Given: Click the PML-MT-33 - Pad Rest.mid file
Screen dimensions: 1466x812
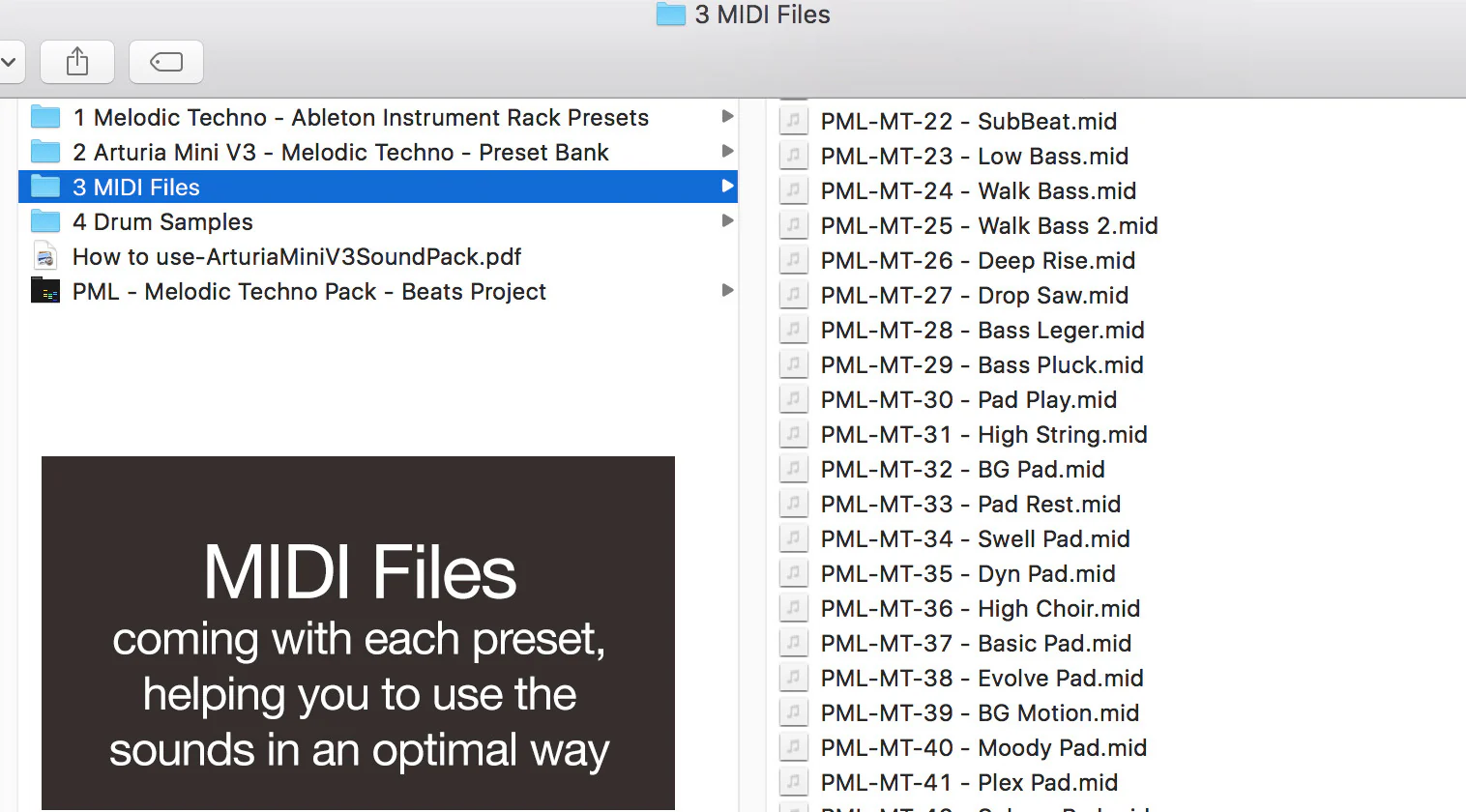Looking at the screenshot, I should click(970, 505).
